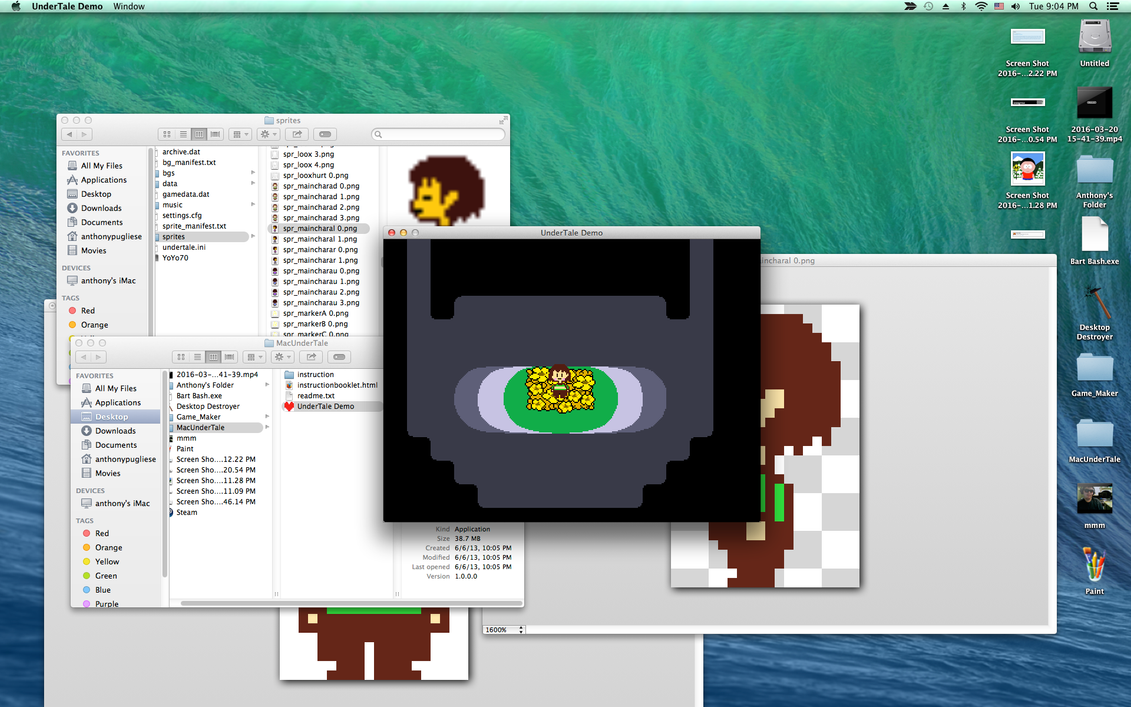Expand Anthony's Folder arrow in MacUnderTale window
The height and width of the screenshot is (707, 1131).
click(267, 385)
